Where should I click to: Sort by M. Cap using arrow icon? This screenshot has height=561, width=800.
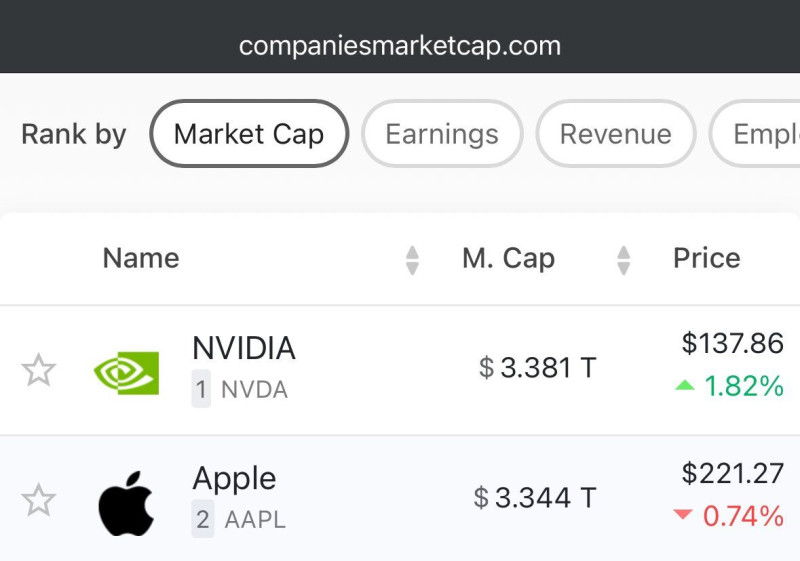click(623, 260)
